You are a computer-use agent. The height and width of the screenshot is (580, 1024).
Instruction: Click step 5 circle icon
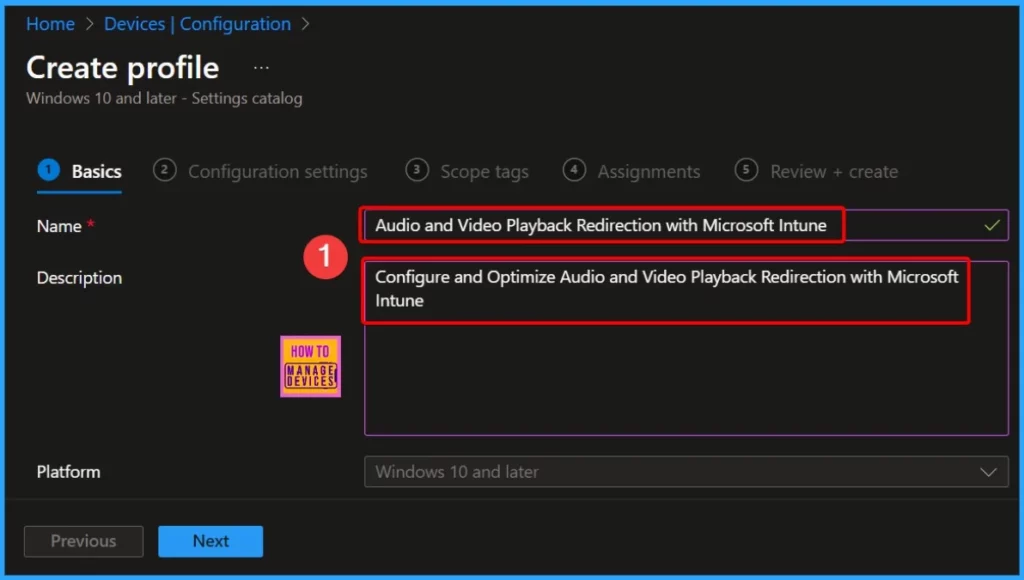(x=746, y=170)
